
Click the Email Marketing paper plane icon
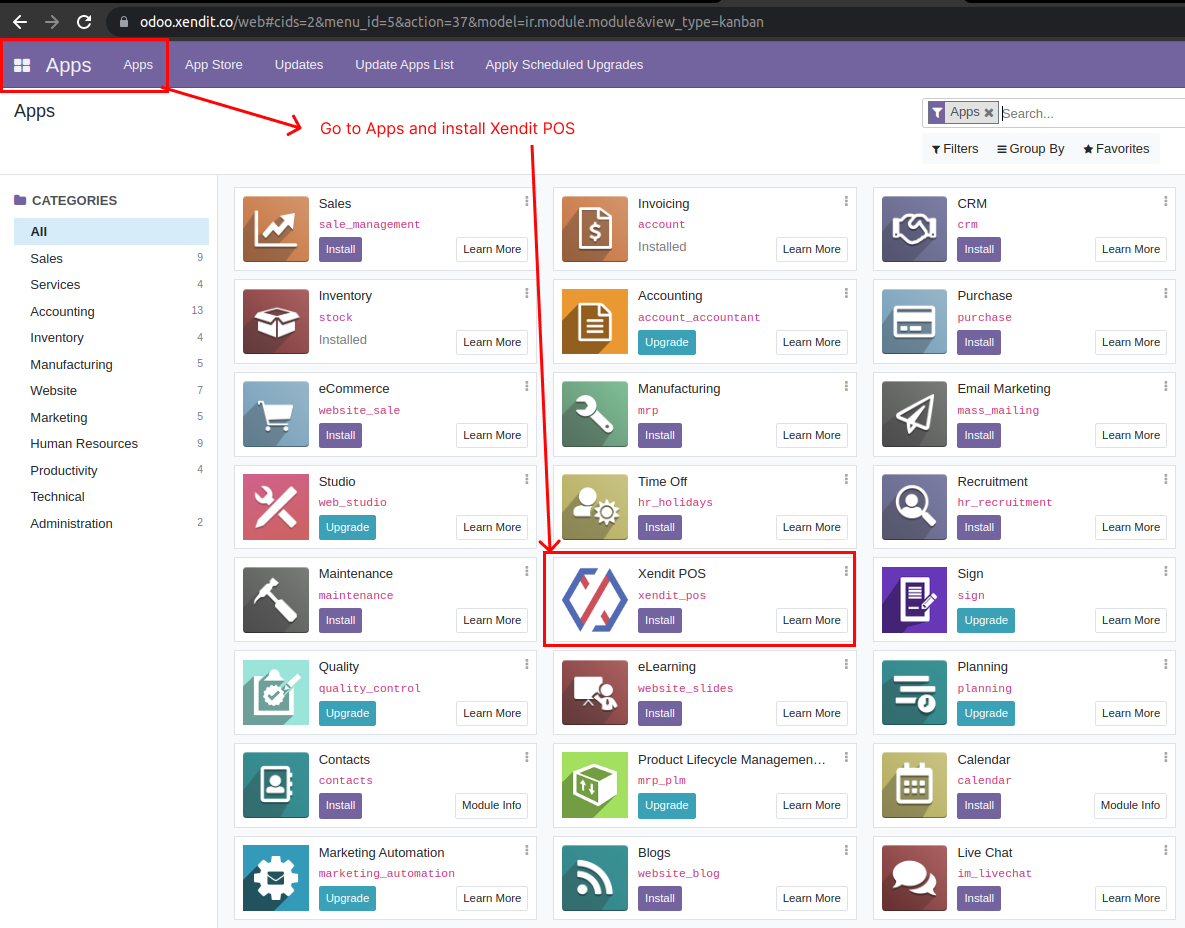coord(914,414)
